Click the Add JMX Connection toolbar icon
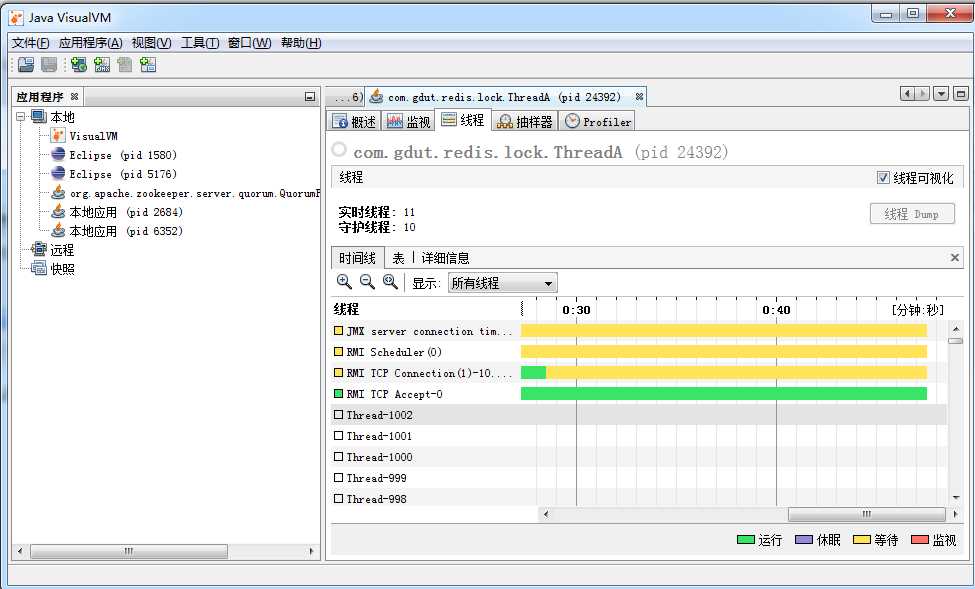The height and width of the screenshot is (589, 975). coord(102,64)
